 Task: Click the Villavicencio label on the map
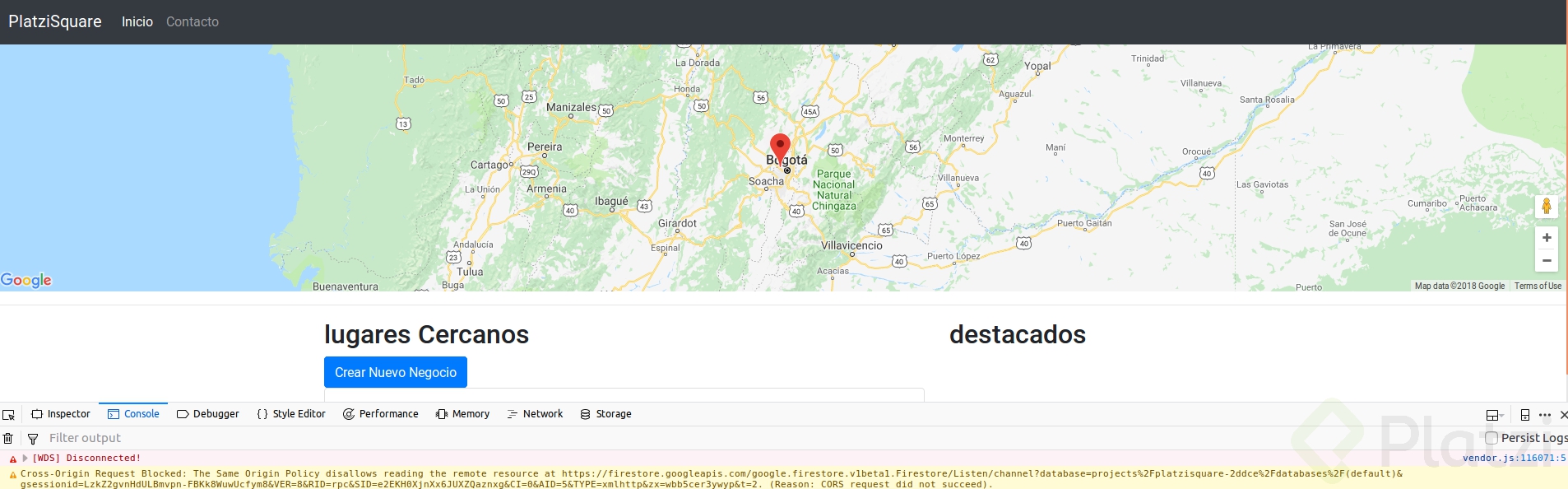tap(851, 245)
